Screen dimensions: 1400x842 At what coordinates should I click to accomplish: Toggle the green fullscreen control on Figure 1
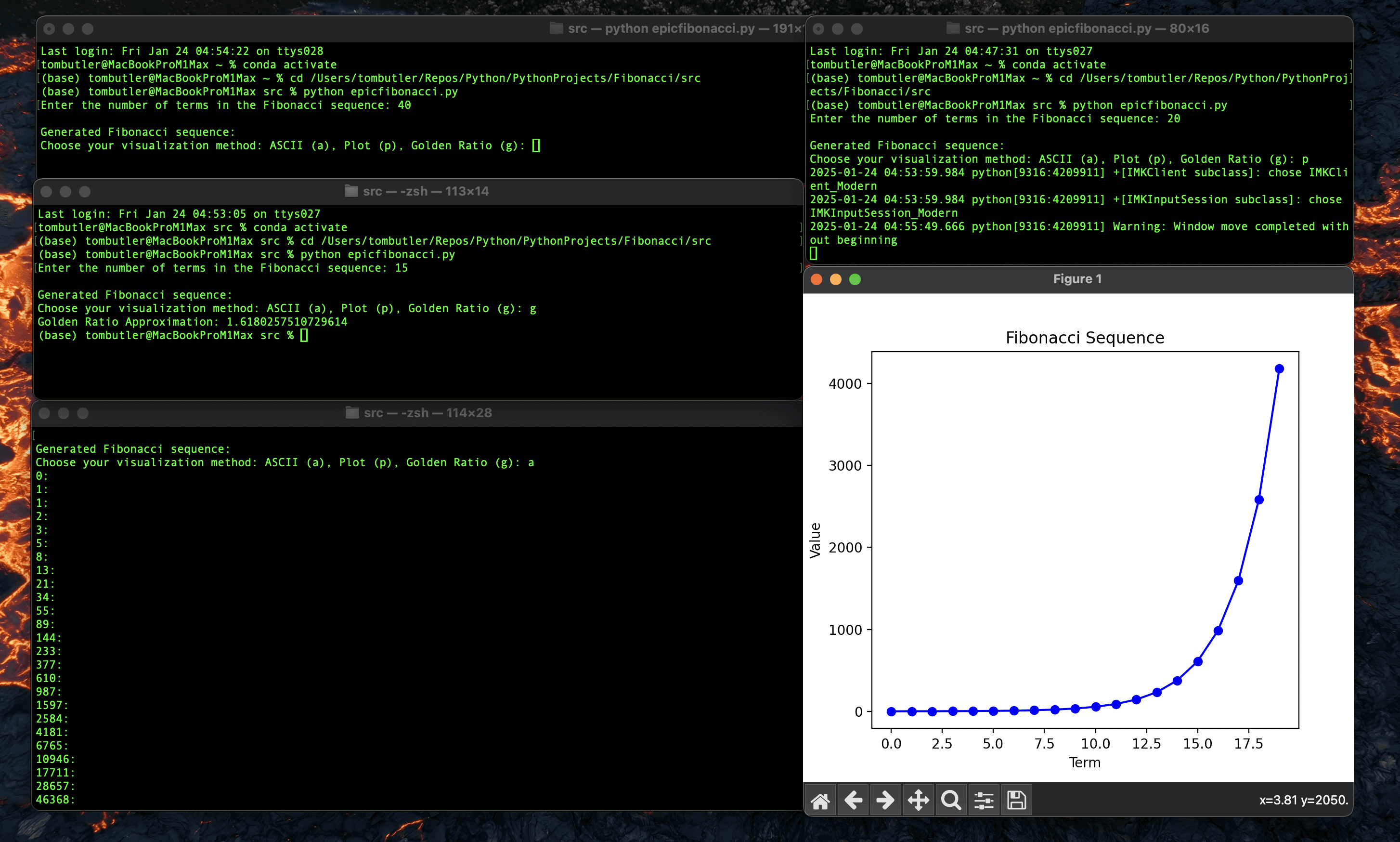[854, 279]
